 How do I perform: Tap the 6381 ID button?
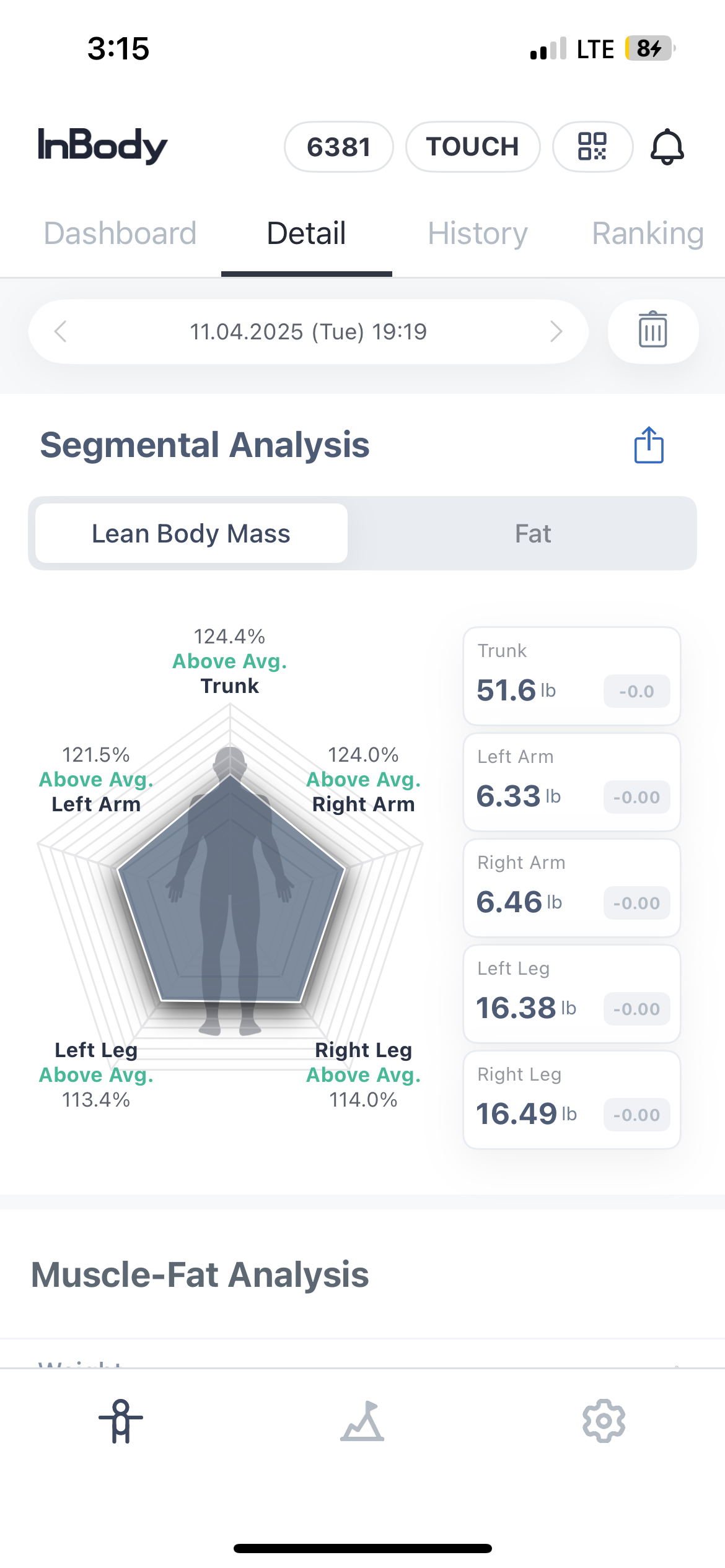tap(338, 147)
